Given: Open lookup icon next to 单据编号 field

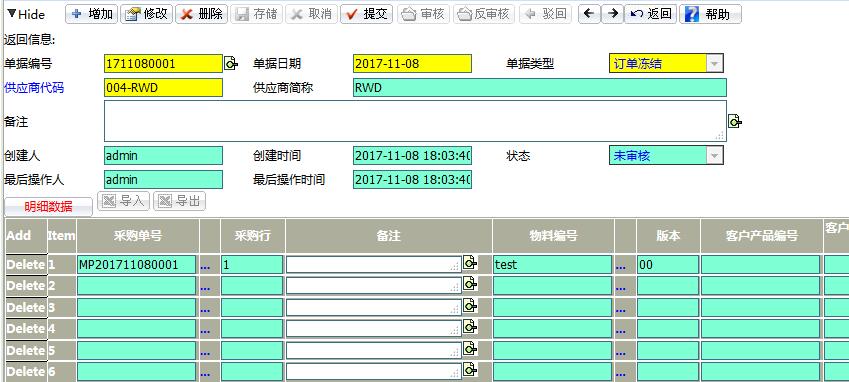Looking at the screenshot, I should [x=231, y=64].
